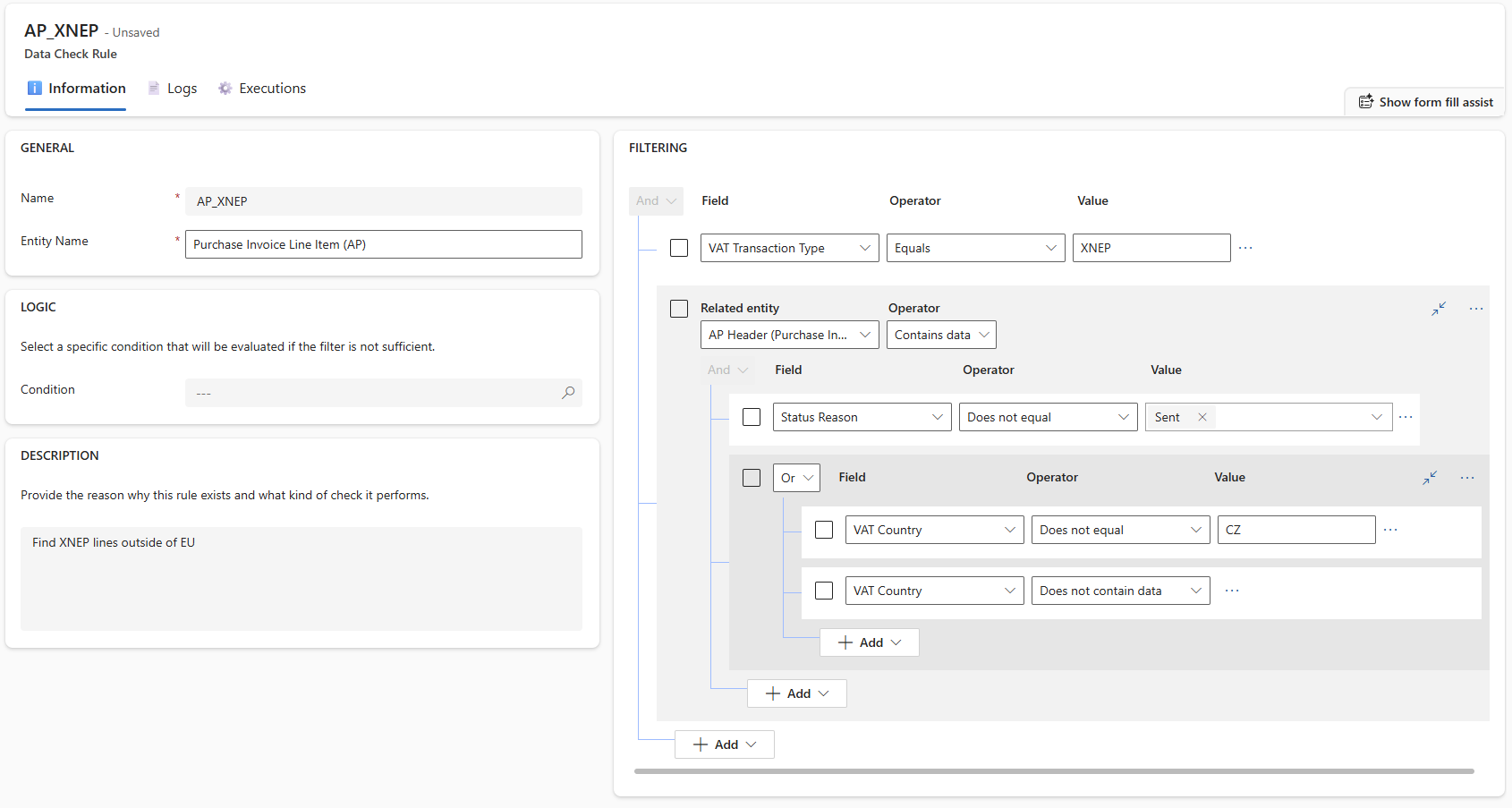Check the Status Reason row checkbox
Viewport: 1512px width, 808px height.
pos(752,417)
